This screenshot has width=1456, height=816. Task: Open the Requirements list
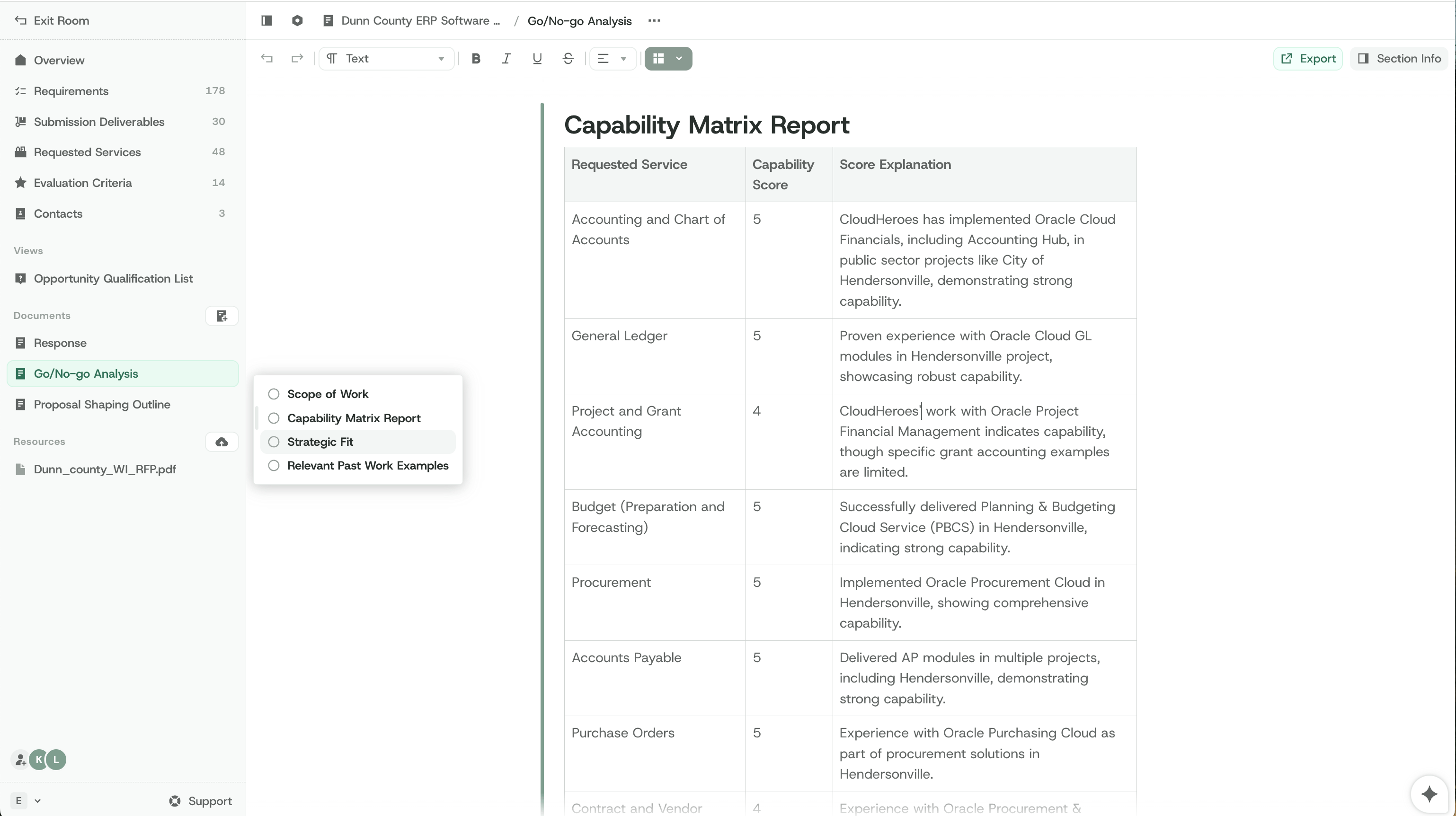point(123,91)
